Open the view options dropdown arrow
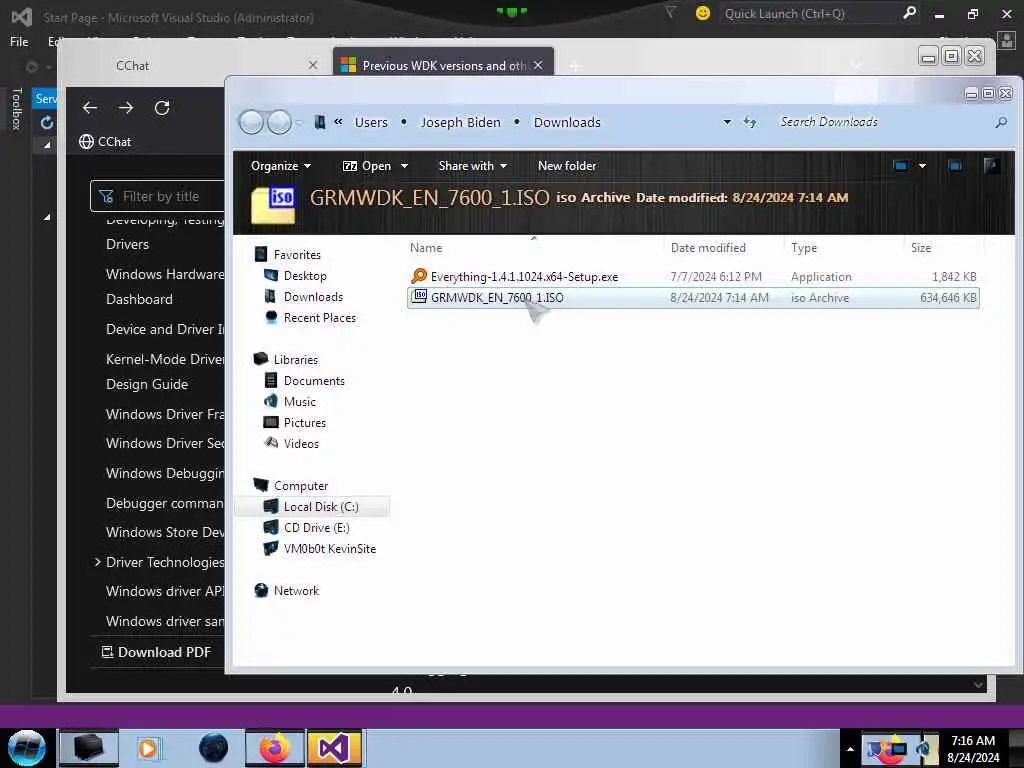This screenshot has height=768, width=1024. [922, 166]
